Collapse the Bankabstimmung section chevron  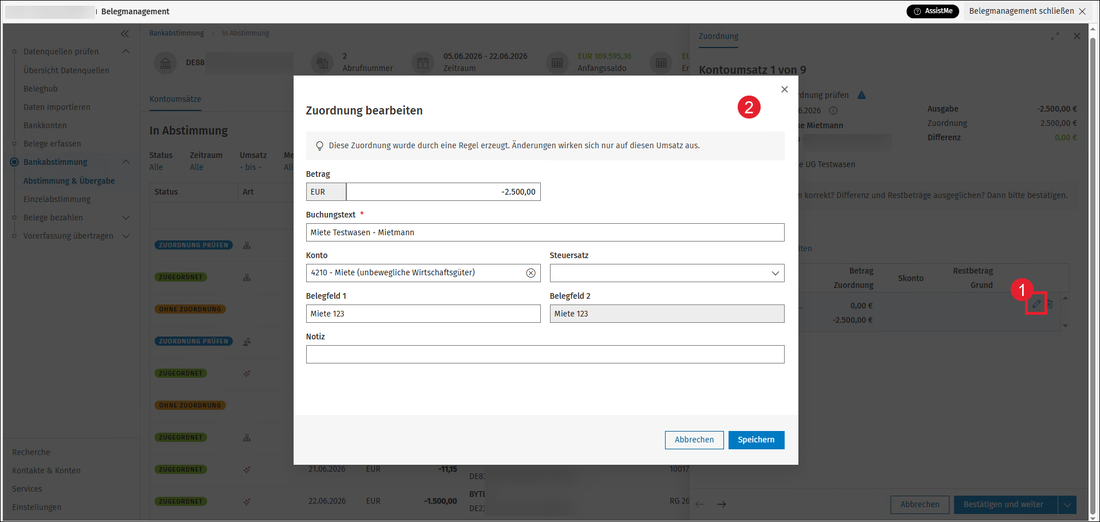point(126,162)
